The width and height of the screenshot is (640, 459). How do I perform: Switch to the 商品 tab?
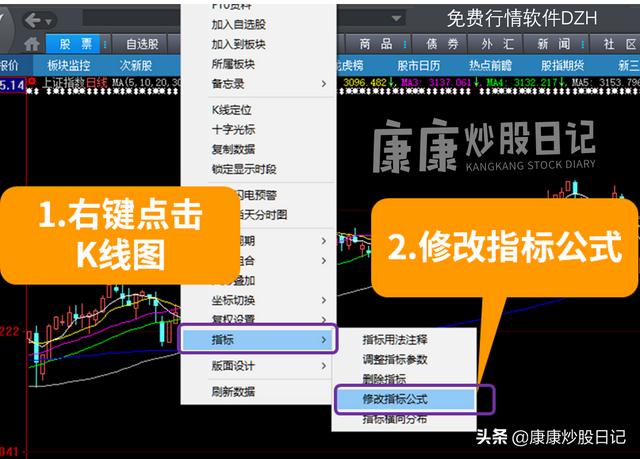(376, 44)
